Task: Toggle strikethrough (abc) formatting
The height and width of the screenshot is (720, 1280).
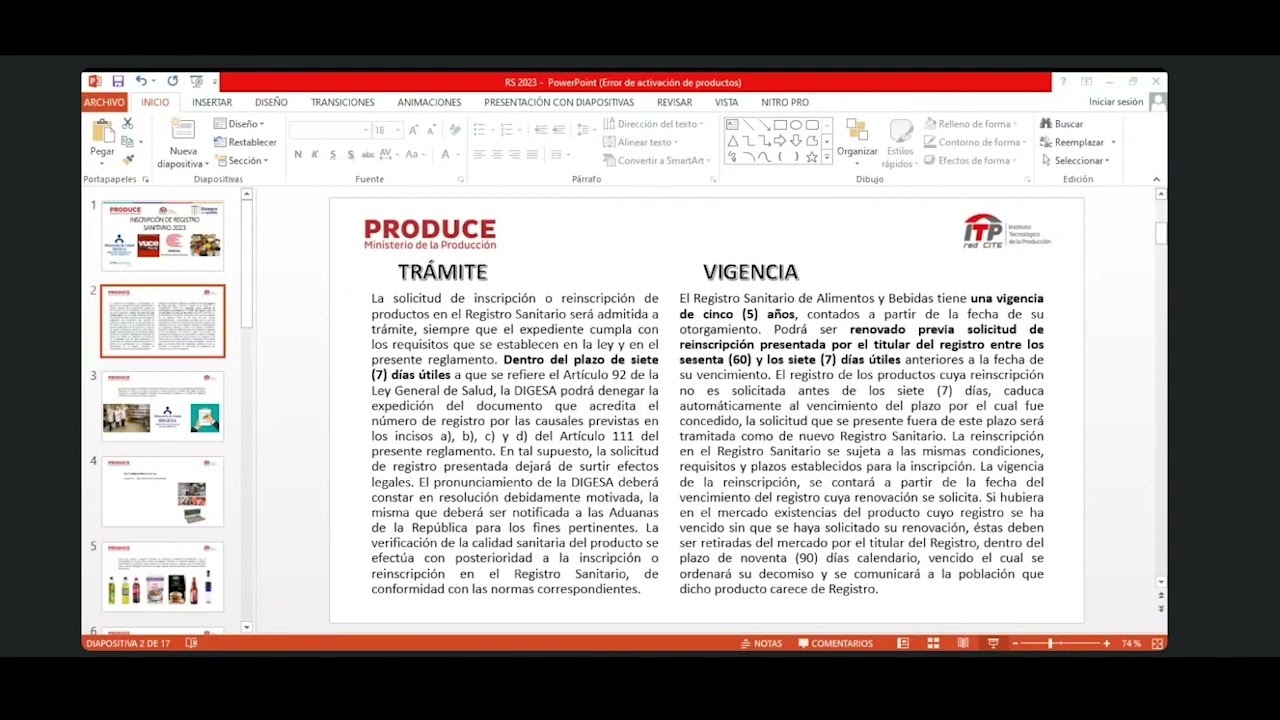Action: click(x=368, y=155)
